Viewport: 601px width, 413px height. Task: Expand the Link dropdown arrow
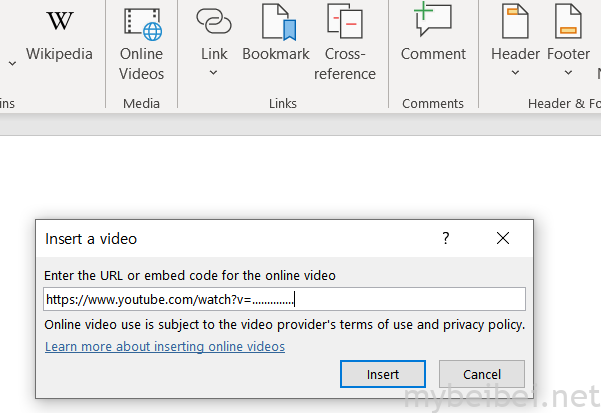click(x=213, y=72)
